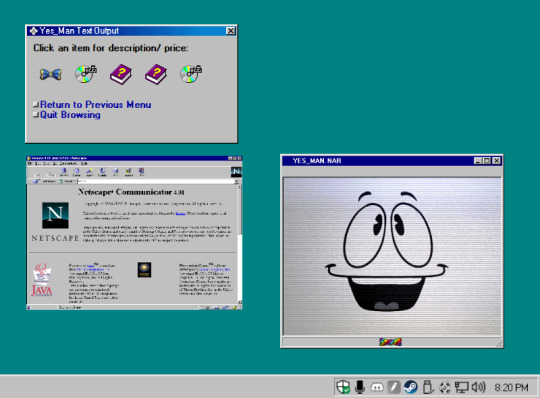This screenshot has height=398, width=540.
Task: Click Print in the Netscape toolbar
Action: pos(115,172)
